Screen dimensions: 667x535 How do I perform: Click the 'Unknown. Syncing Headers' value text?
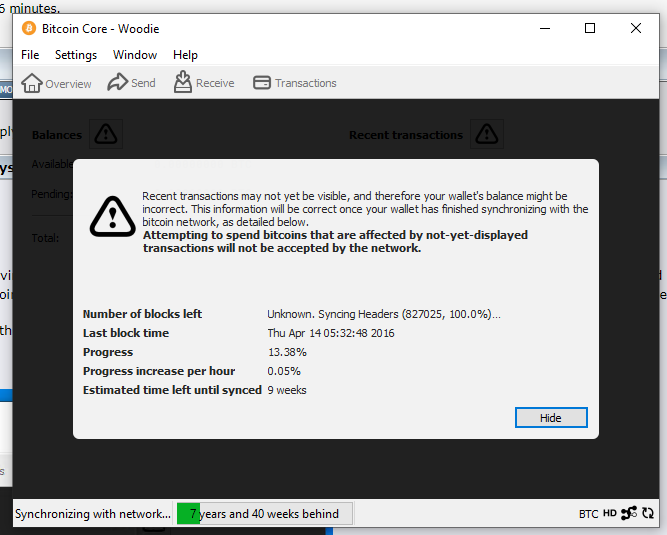[384, 314]
